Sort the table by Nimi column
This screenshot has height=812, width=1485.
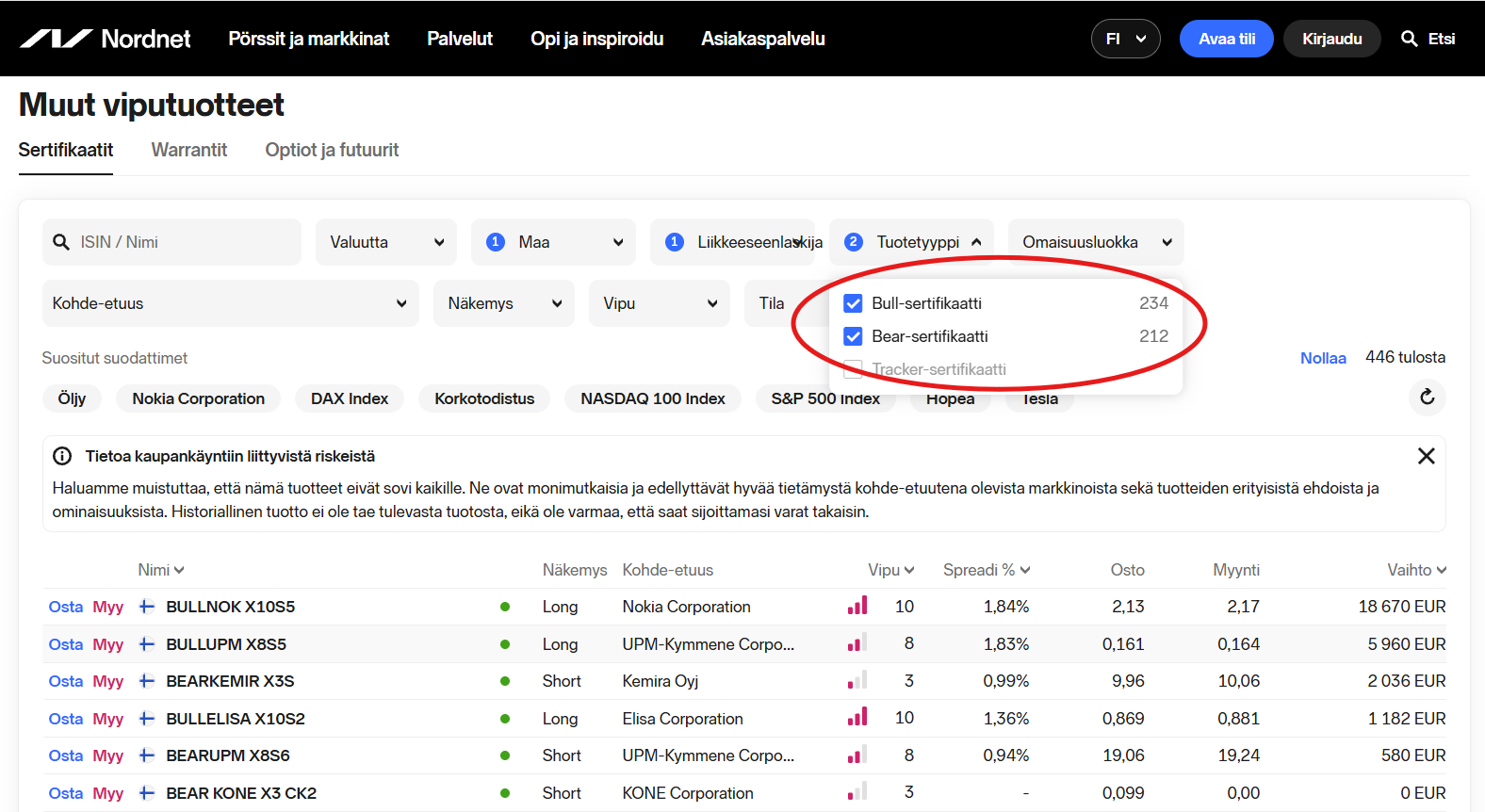(x=161, y=570)
